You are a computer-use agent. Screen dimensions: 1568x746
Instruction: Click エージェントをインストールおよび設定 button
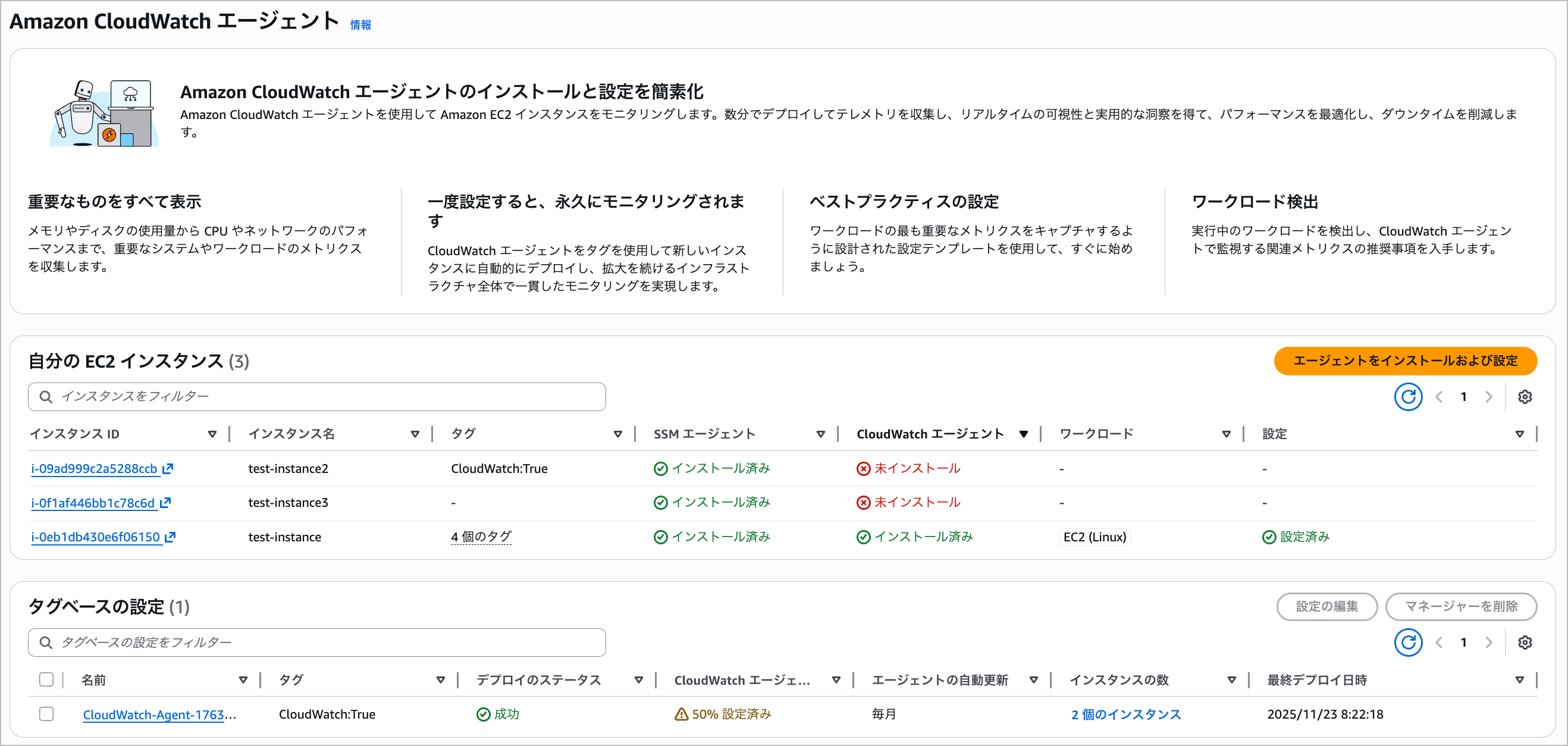point(1405,361)
